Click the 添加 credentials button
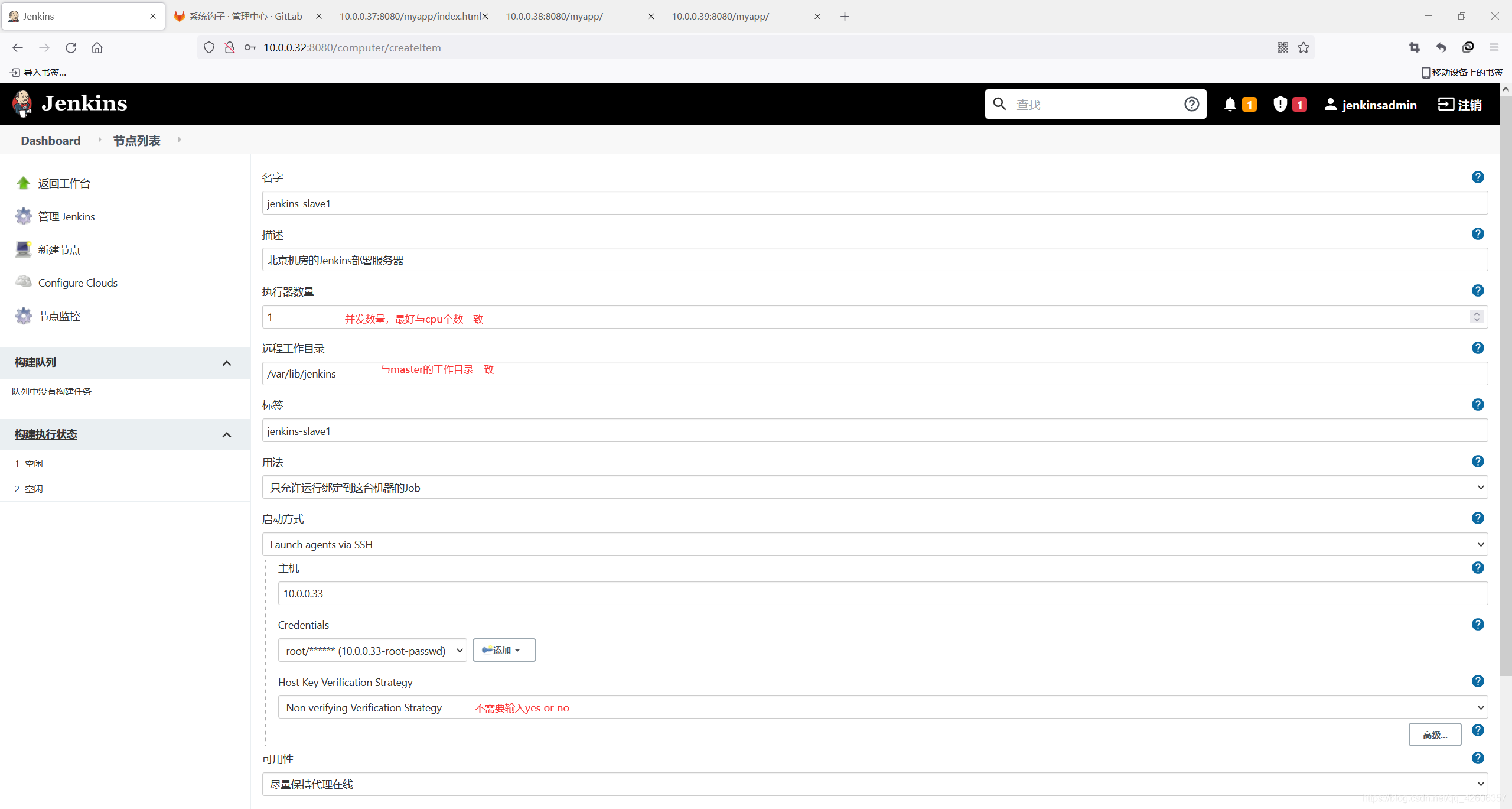Viewport: 1512px width, 809px height. pos(504,651)
